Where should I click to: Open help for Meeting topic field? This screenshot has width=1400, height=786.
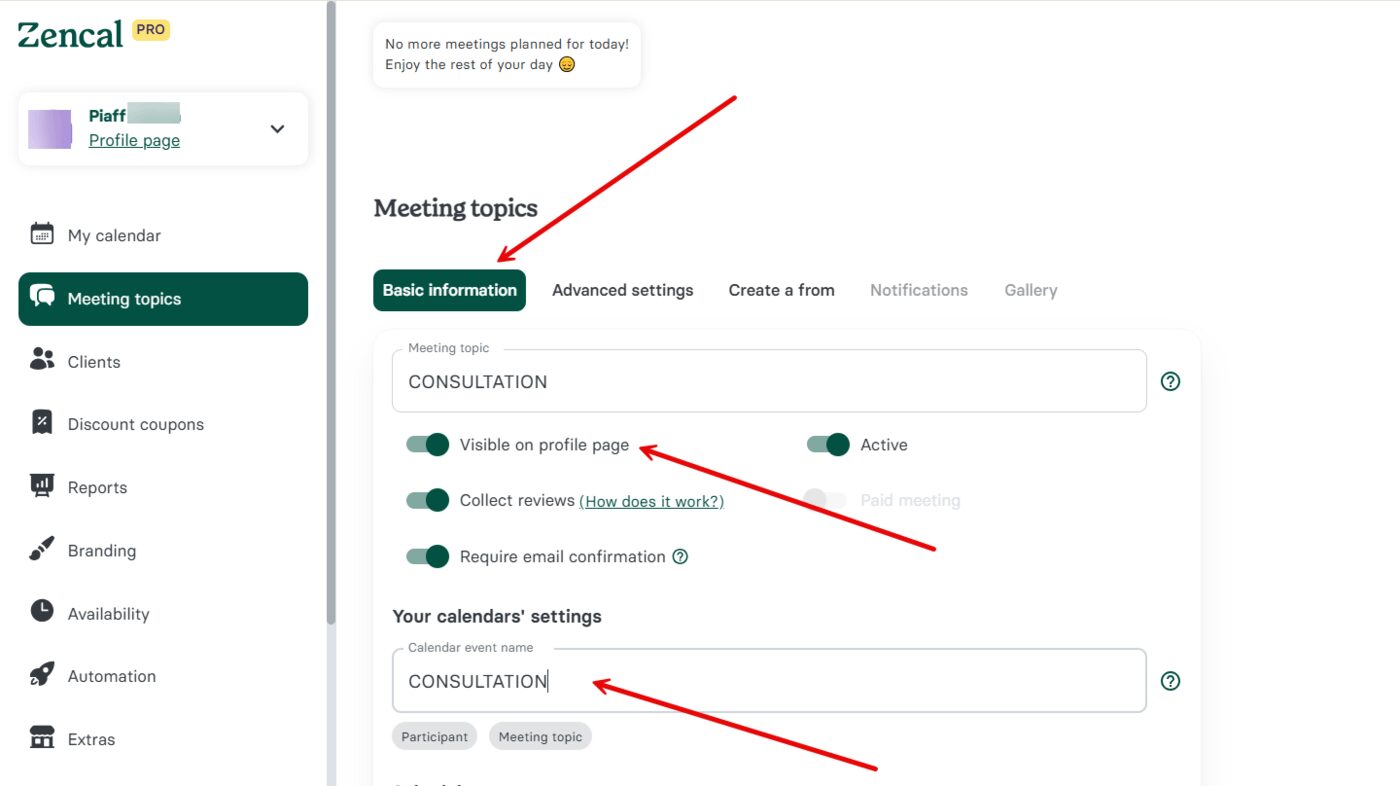click(x=1170, y=381)
